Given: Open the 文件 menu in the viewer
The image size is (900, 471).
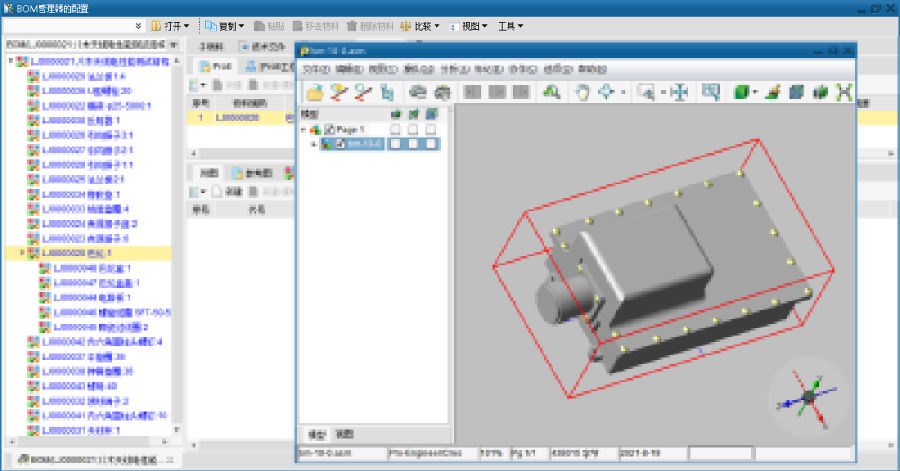Looking at the screenshot, I should point(315,70).
